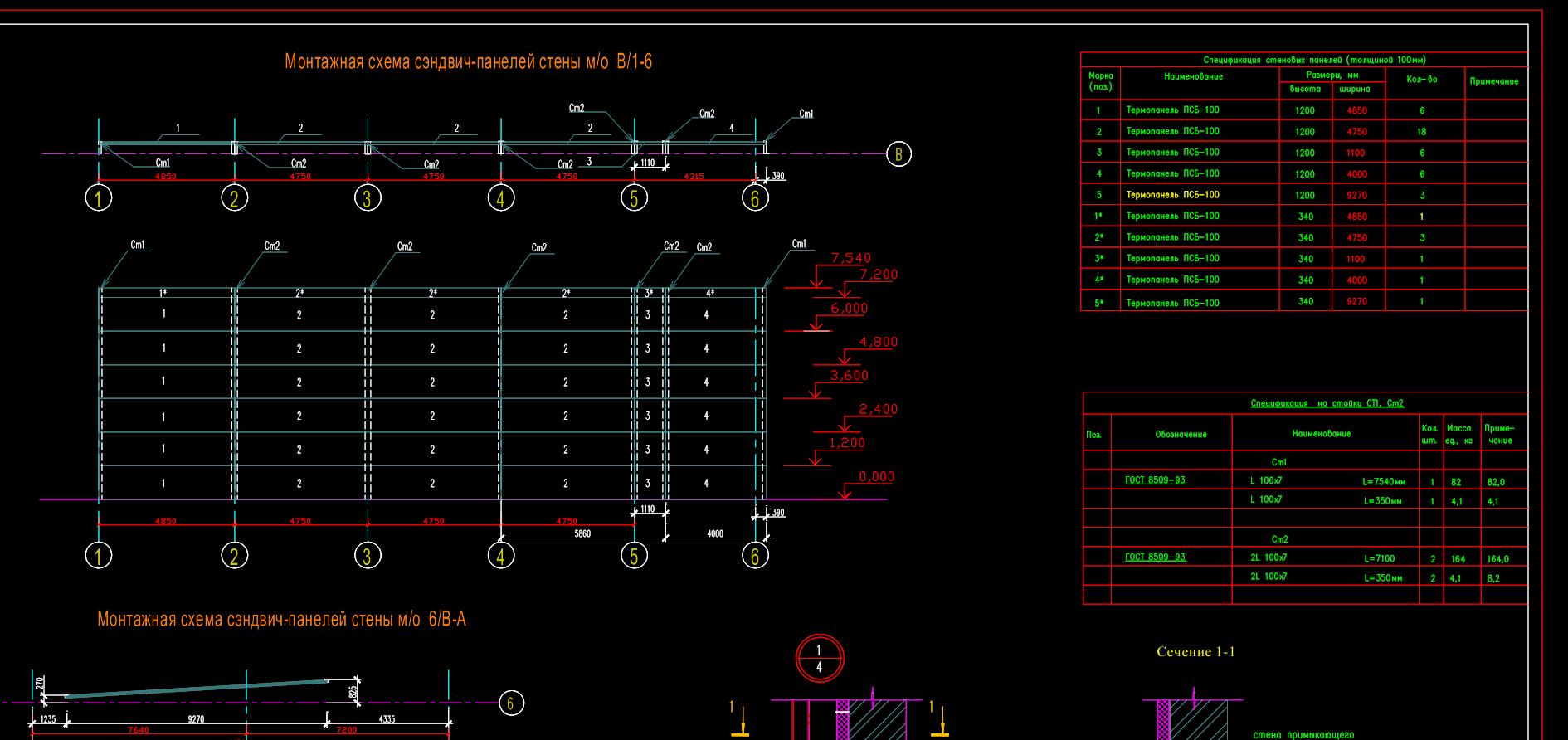
Task: Select the title 'Монтажная схема ... 6/В-А'
Action: click(x=281, y=619)
